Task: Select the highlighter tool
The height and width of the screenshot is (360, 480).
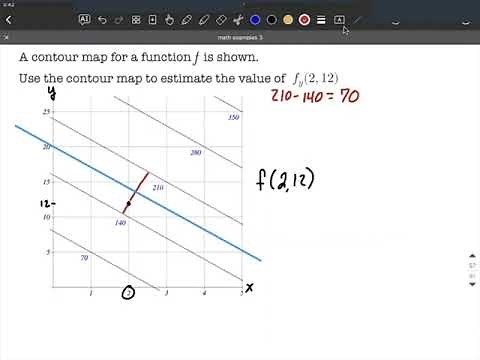Action: point(204,20)
